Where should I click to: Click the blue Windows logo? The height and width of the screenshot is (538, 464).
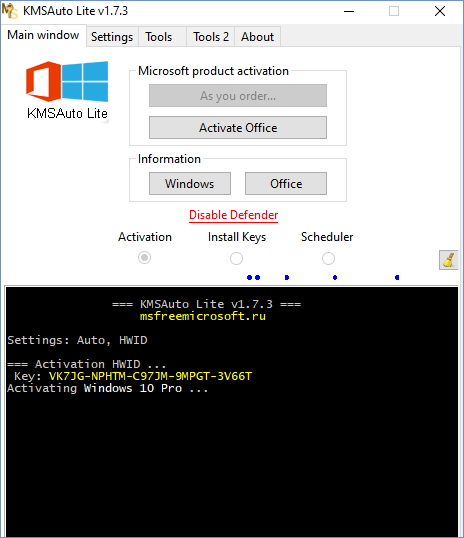click(85, 81)
